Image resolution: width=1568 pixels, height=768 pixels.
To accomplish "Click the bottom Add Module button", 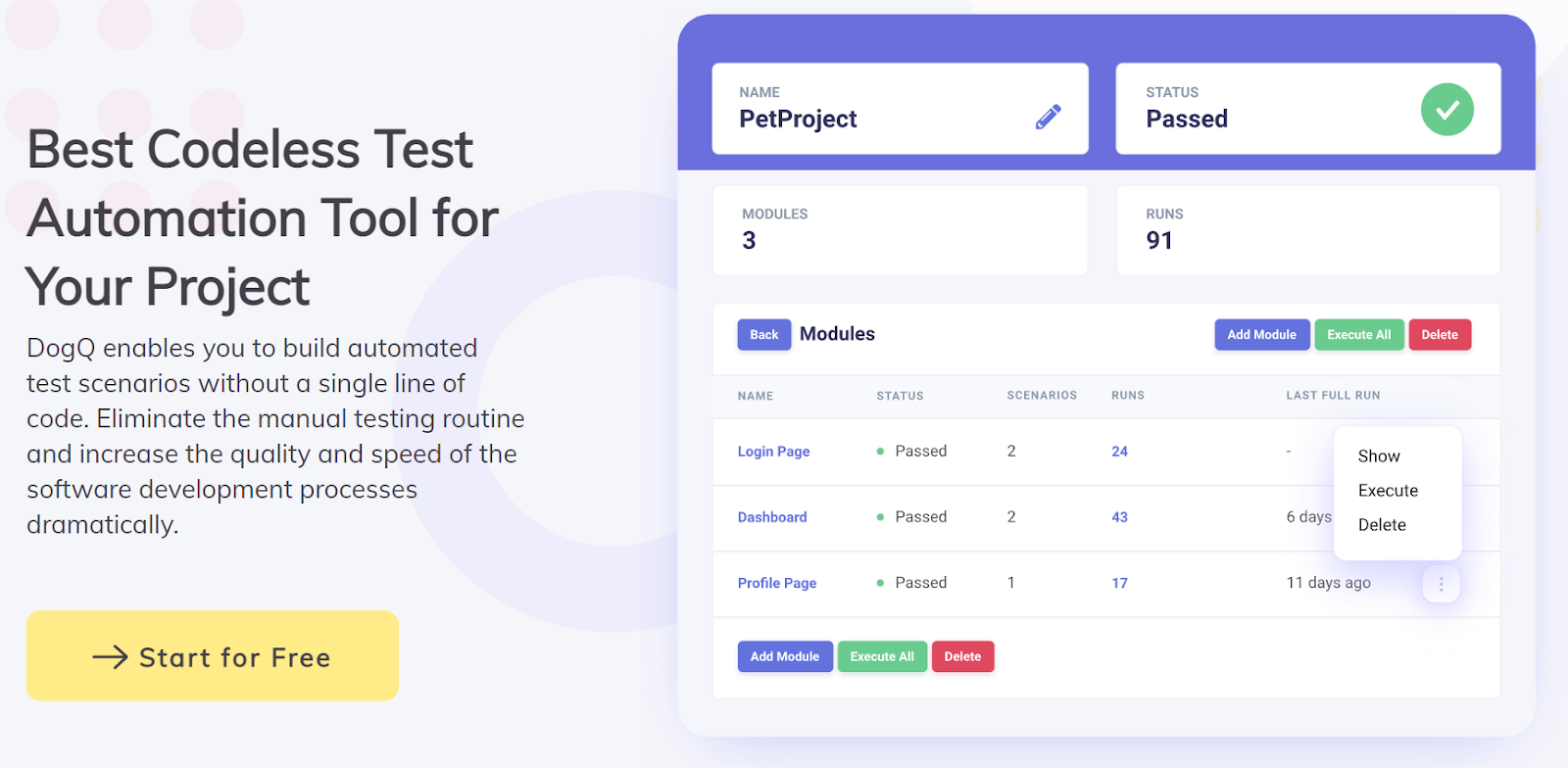I will tap(785, 656).
